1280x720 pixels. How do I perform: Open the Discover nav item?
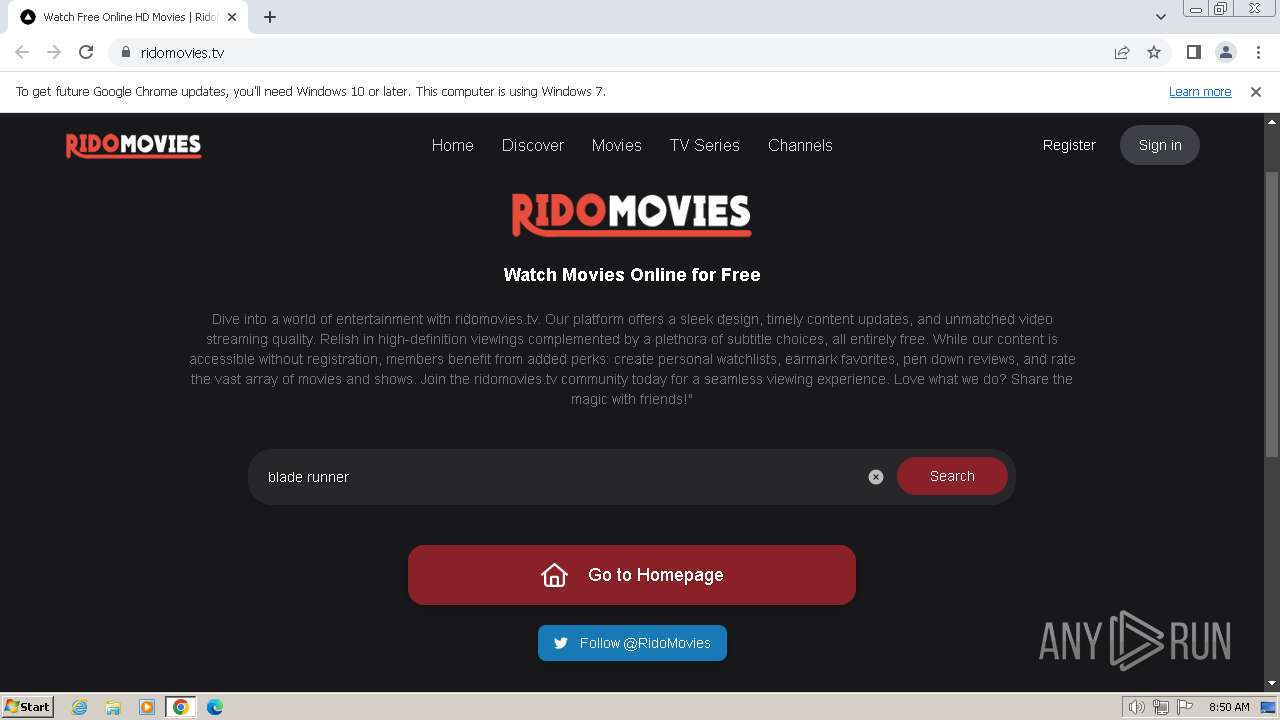pyautogui.click(x=533, y=145)
